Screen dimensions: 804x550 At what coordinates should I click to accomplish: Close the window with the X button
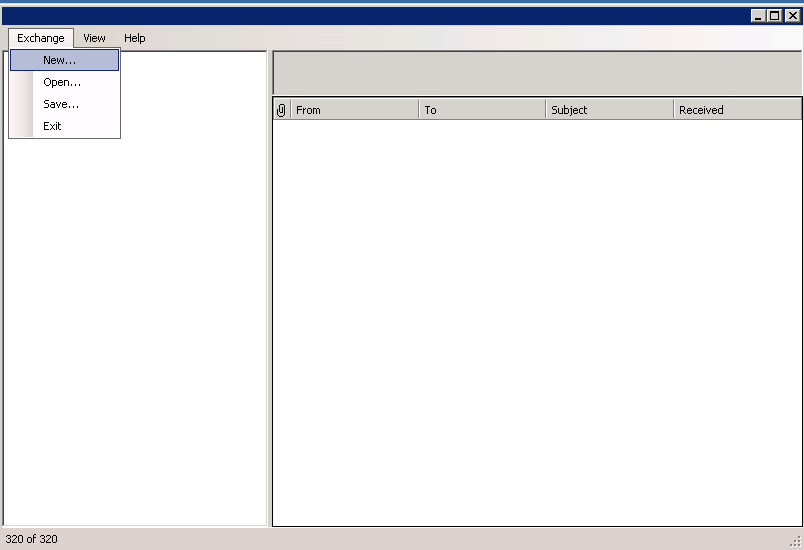point(792,15)
